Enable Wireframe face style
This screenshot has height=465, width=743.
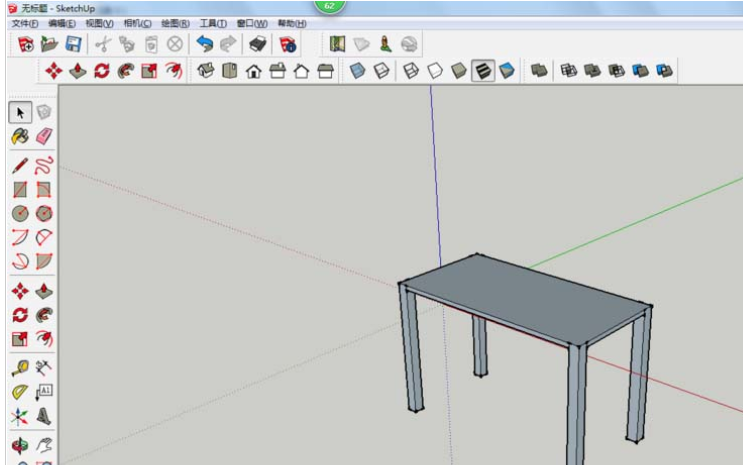coord(410,71)
